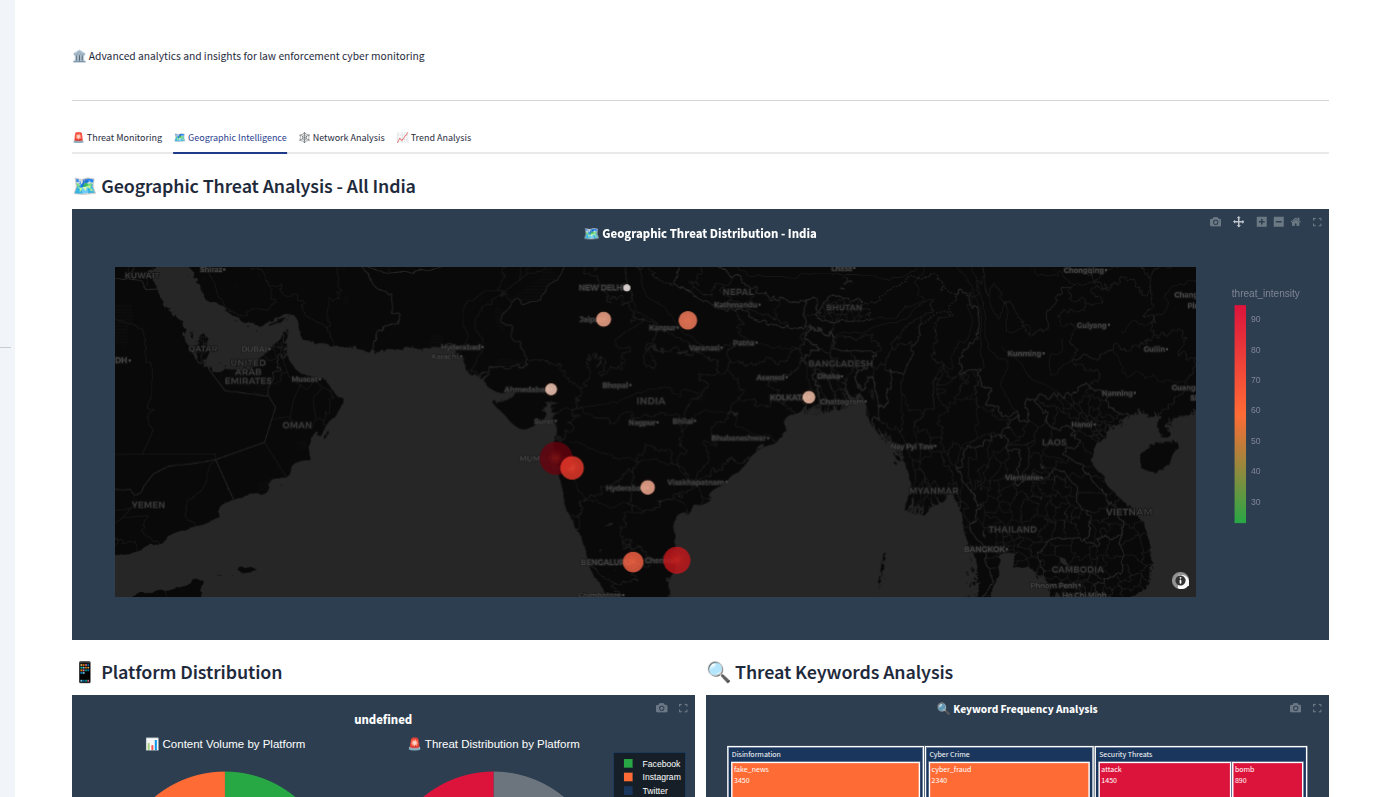Expand Platform Distribution chart to fullscreen

click(683, 708)
